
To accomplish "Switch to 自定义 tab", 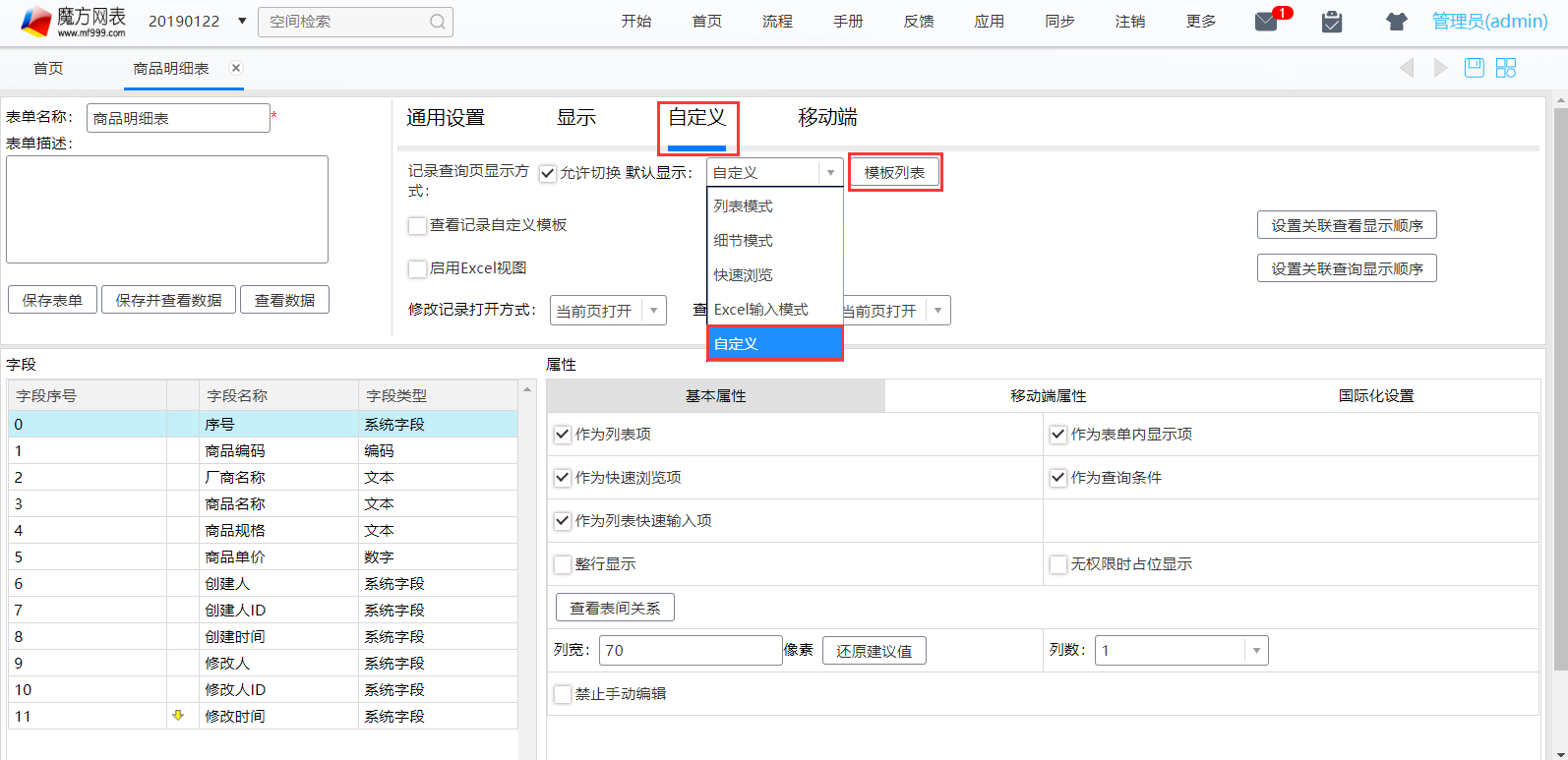I will 697,118.
